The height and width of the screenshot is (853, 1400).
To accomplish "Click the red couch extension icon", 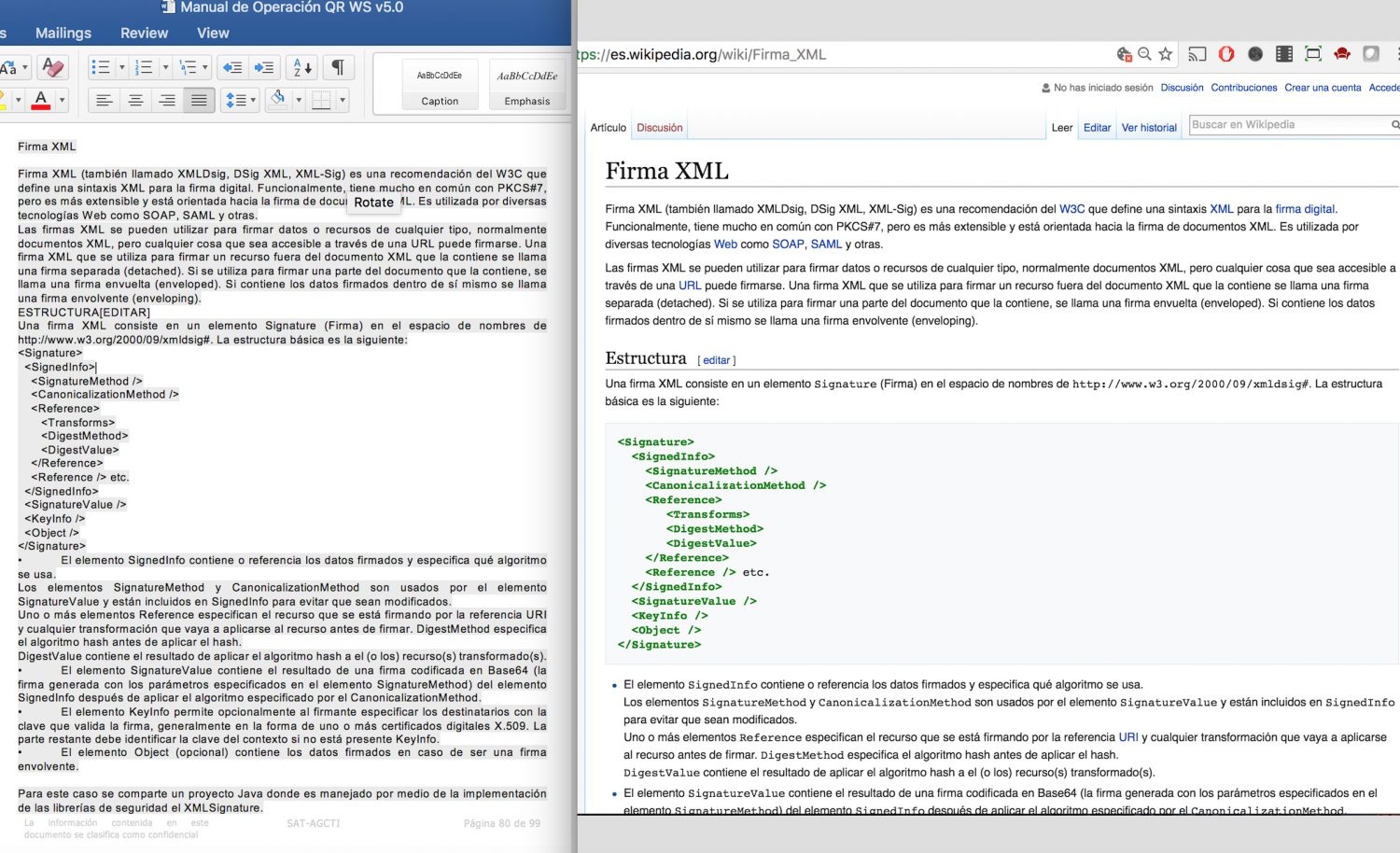I will point(1342,54).
